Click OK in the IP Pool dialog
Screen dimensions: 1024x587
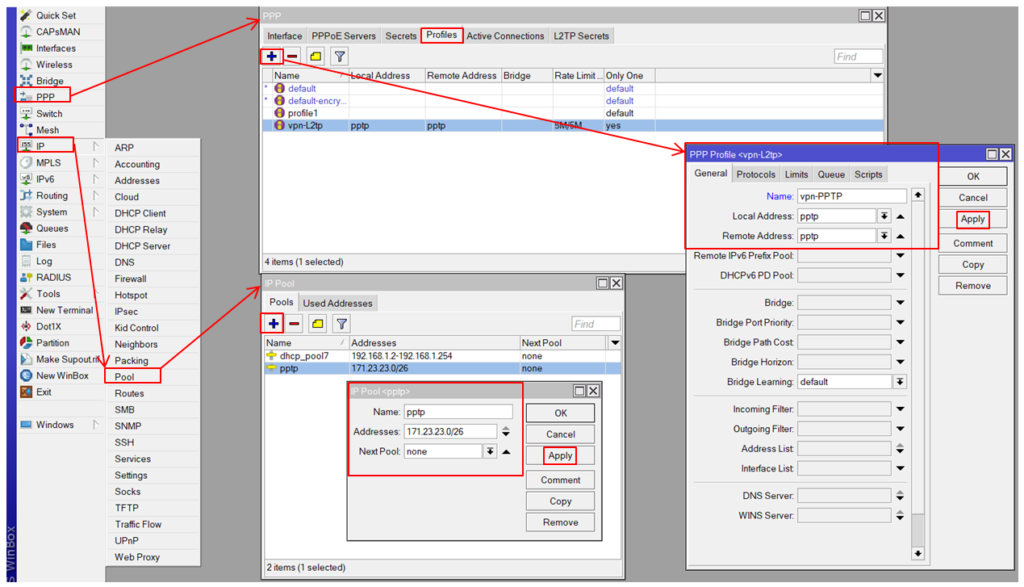560,413
